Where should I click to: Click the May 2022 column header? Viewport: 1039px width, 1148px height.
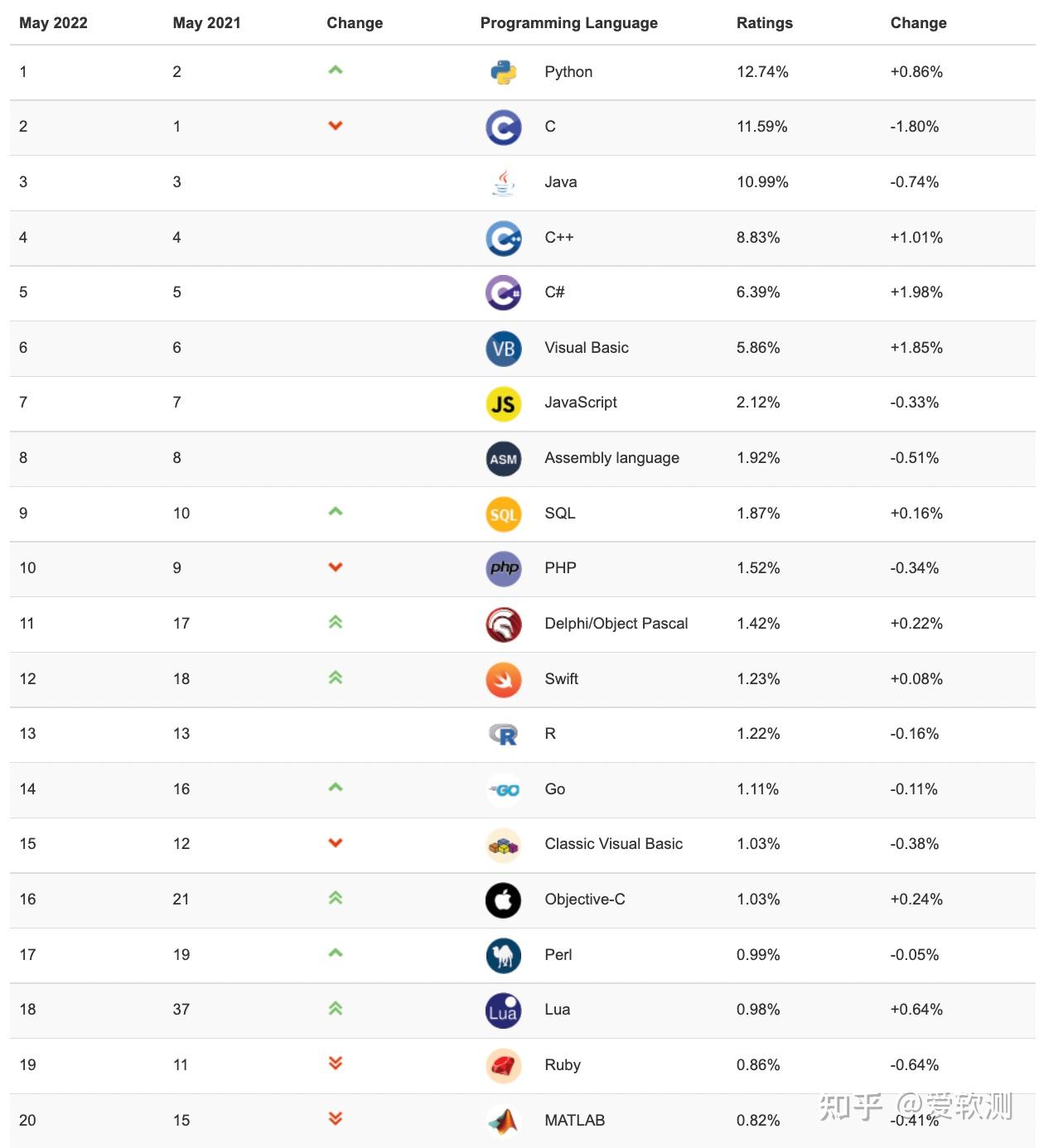point(53,23)
